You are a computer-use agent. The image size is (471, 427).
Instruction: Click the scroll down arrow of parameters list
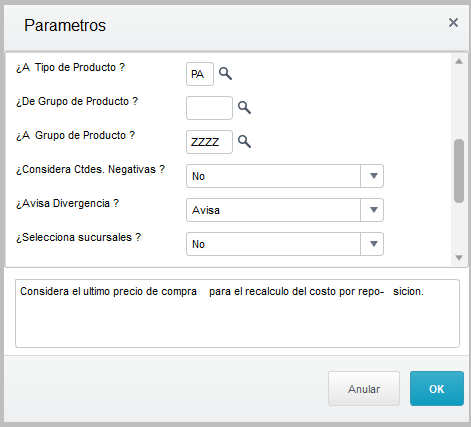[459, 258]
